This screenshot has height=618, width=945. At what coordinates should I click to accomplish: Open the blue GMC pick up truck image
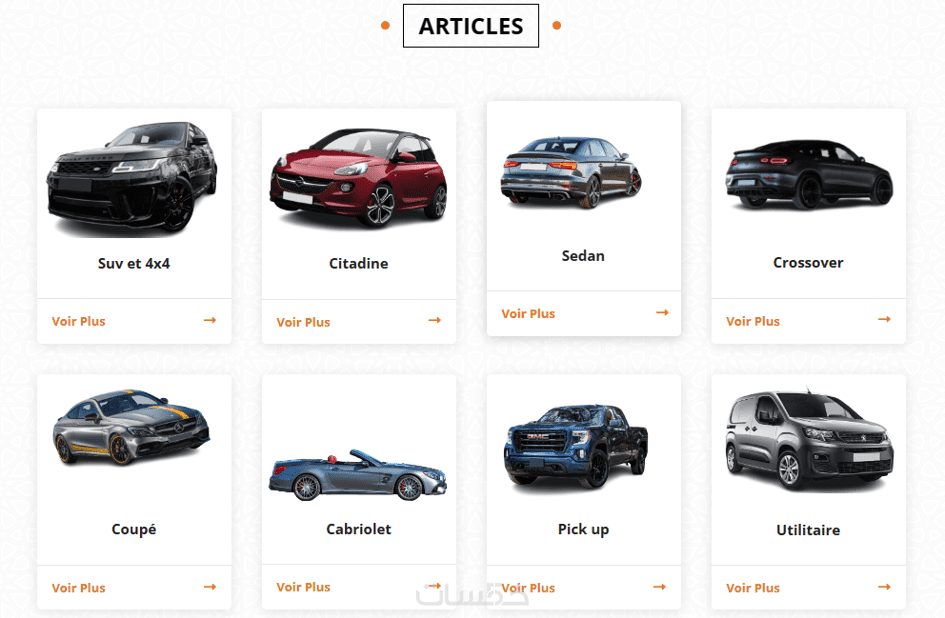tap(576, 446)
